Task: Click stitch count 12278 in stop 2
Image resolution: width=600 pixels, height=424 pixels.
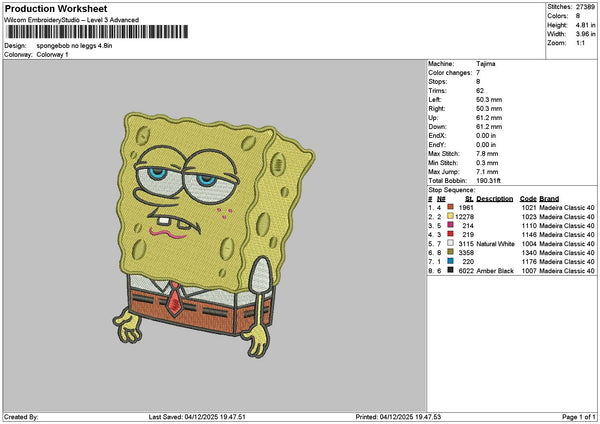Action: click(464, 217)
